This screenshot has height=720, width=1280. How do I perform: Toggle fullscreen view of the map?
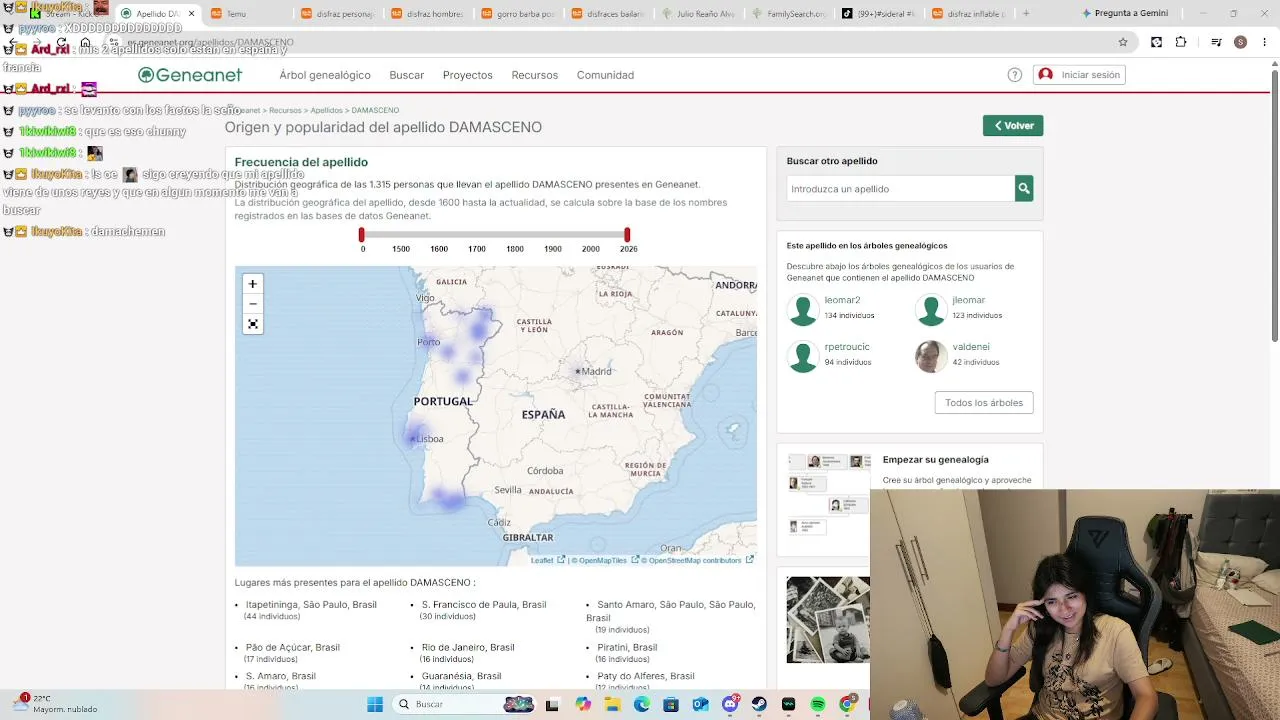tap(253, 324)
